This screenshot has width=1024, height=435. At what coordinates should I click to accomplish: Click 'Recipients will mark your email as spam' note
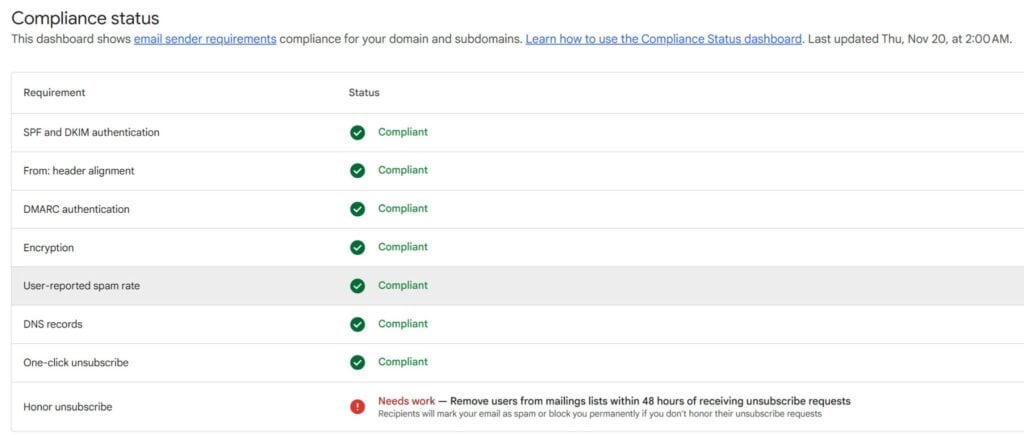tap(600, 414)
